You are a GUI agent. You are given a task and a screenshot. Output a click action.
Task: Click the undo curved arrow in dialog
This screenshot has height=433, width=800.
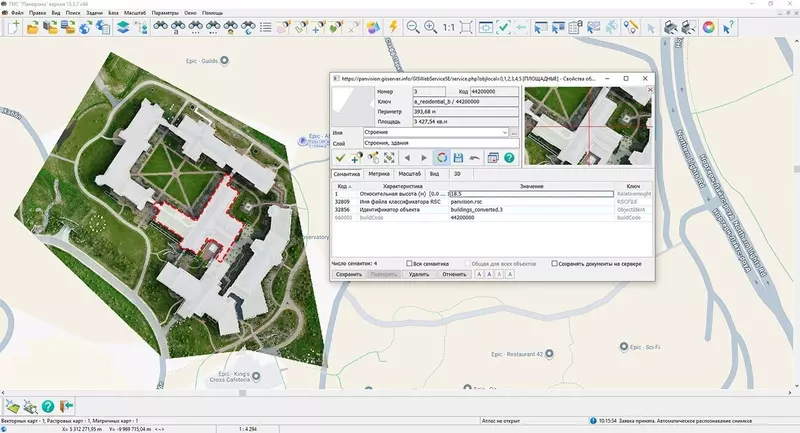point(474,158)
